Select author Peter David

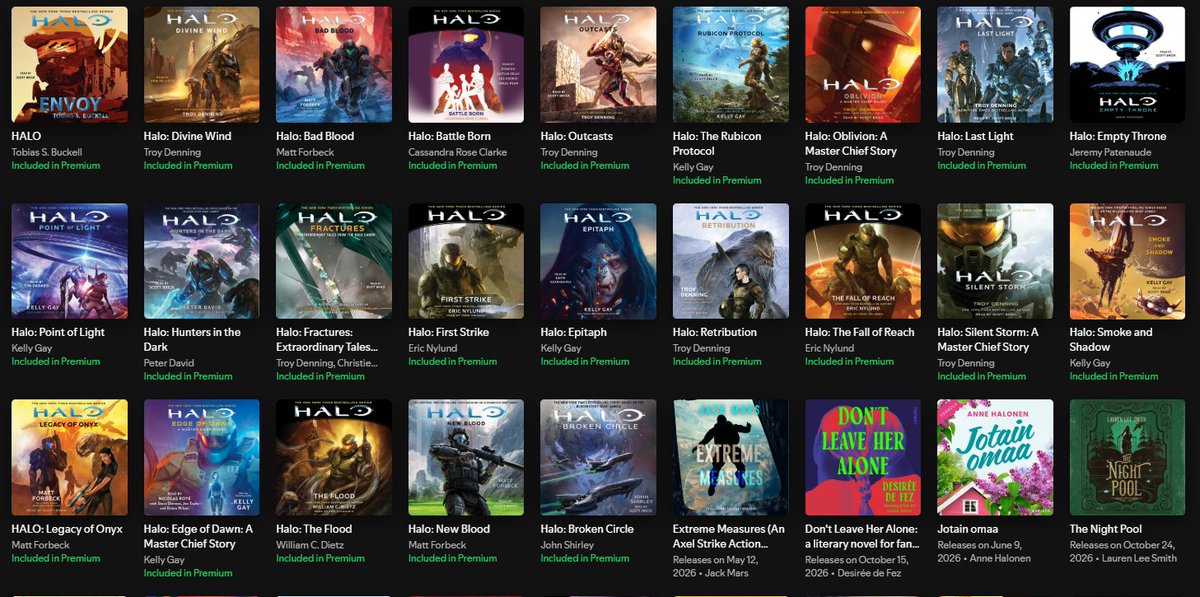(x=171, y=363)
